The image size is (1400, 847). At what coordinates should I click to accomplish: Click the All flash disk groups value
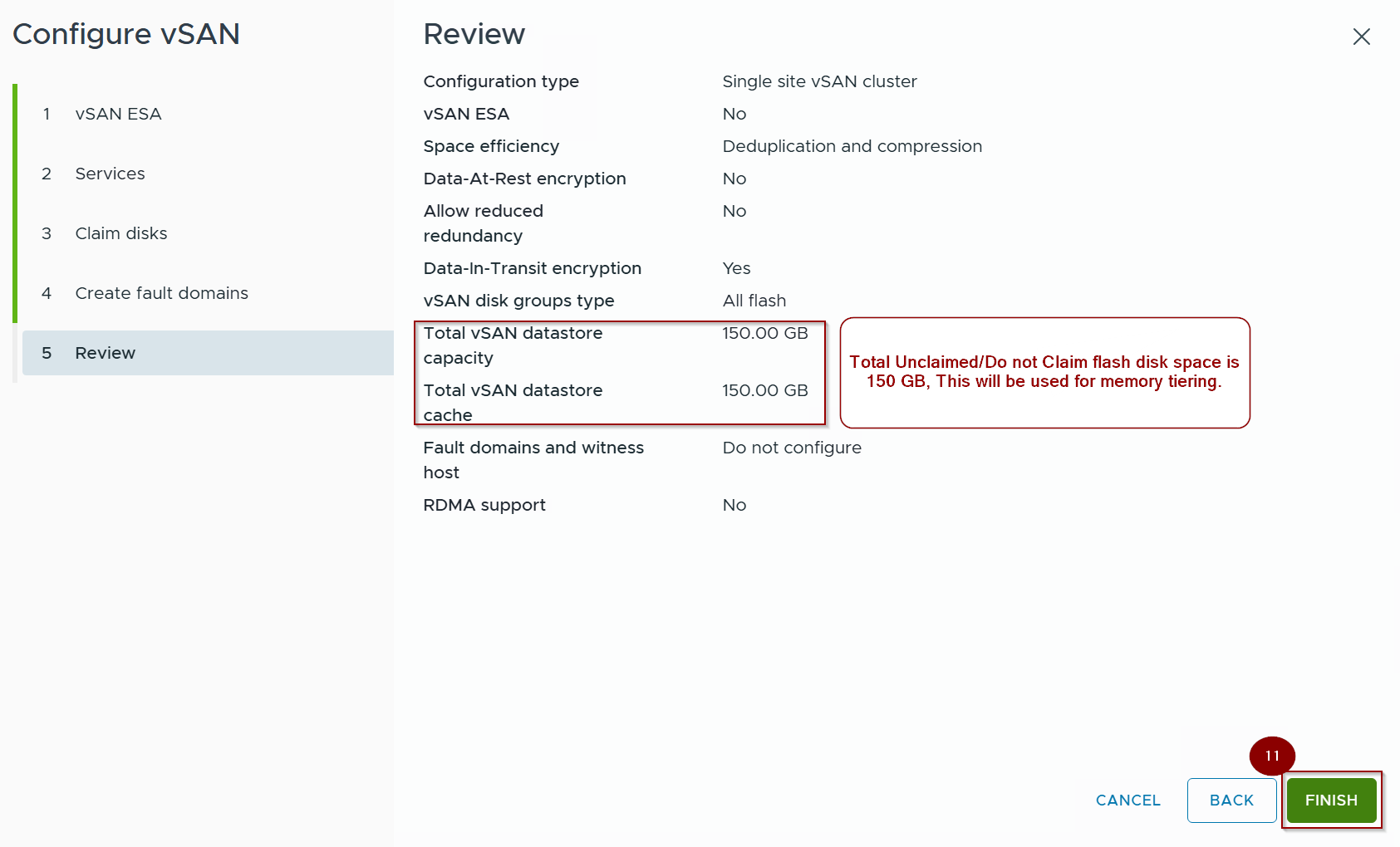754,301
